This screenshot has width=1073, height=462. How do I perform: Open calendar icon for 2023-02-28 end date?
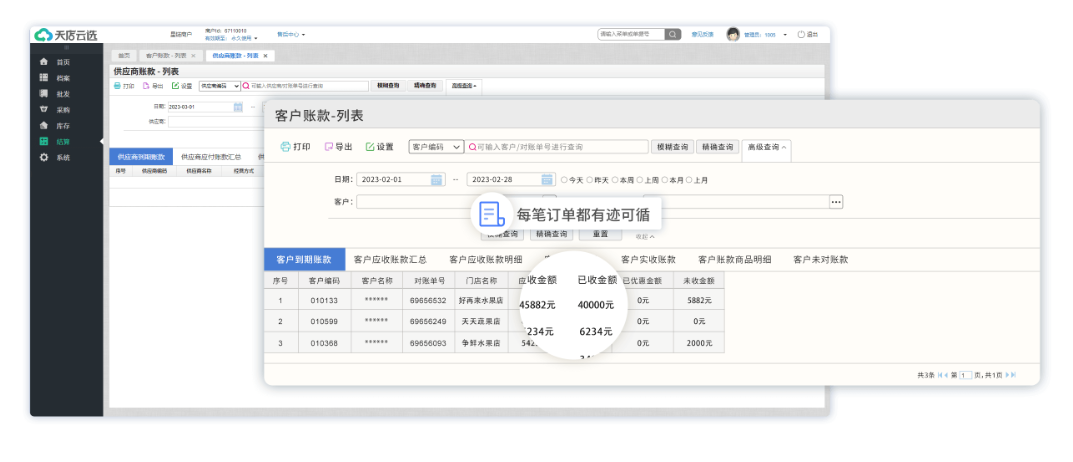pyautogui.click(x=547, y=180)
